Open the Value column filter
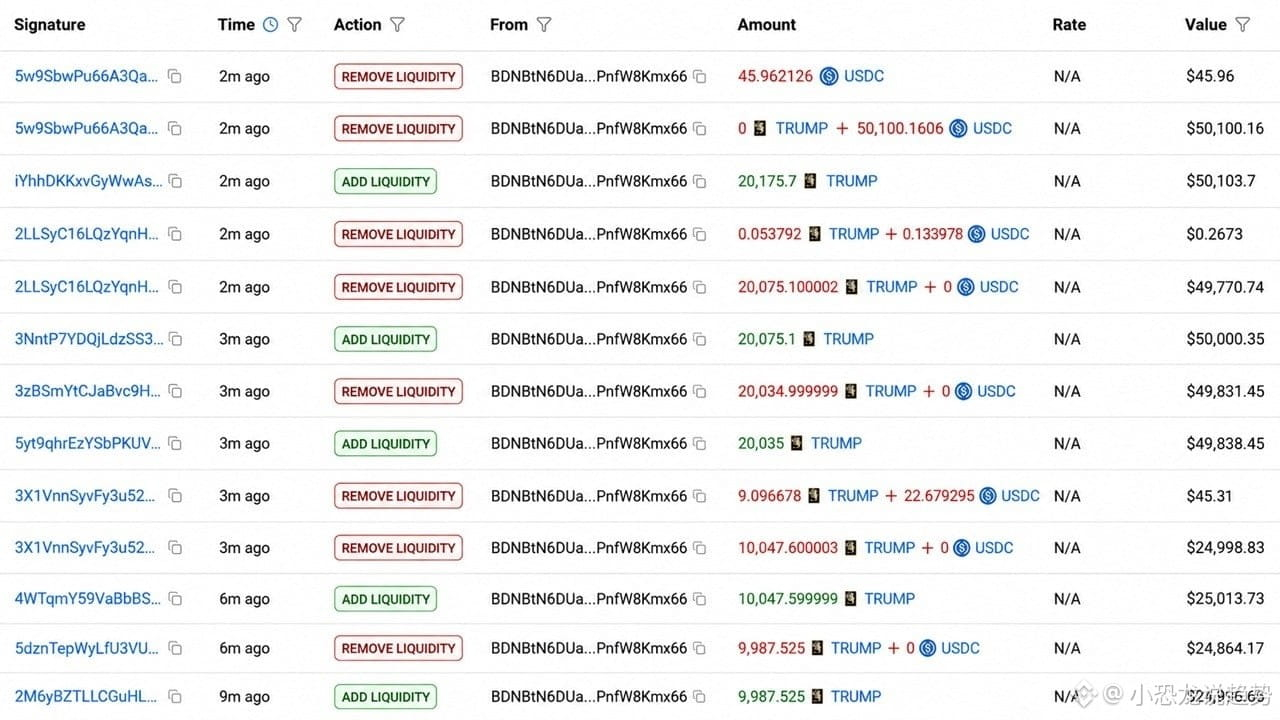Image resolution: width=1280 pixels, height=720 pixels. 1242,24
